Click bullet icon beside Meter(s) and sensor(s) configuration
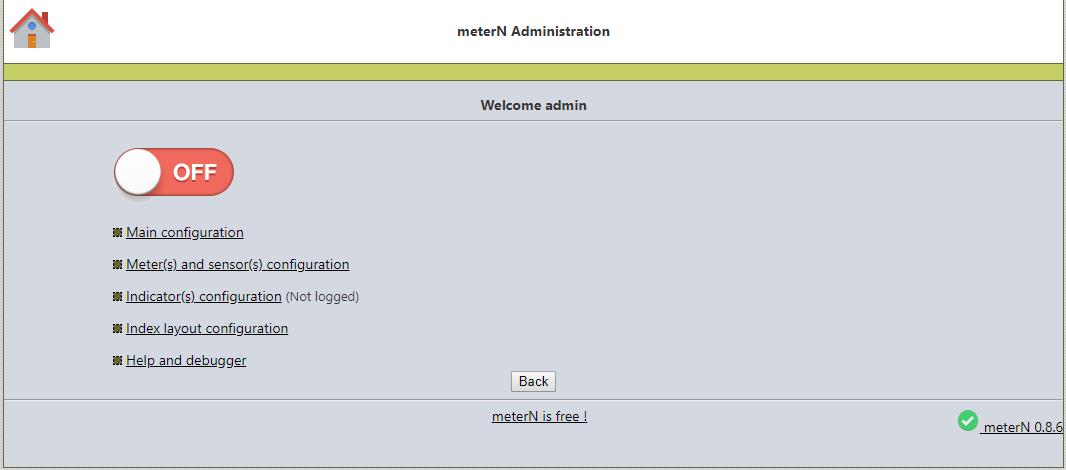This screenshot has width=1066, height=470. click(x=117, y=265)
